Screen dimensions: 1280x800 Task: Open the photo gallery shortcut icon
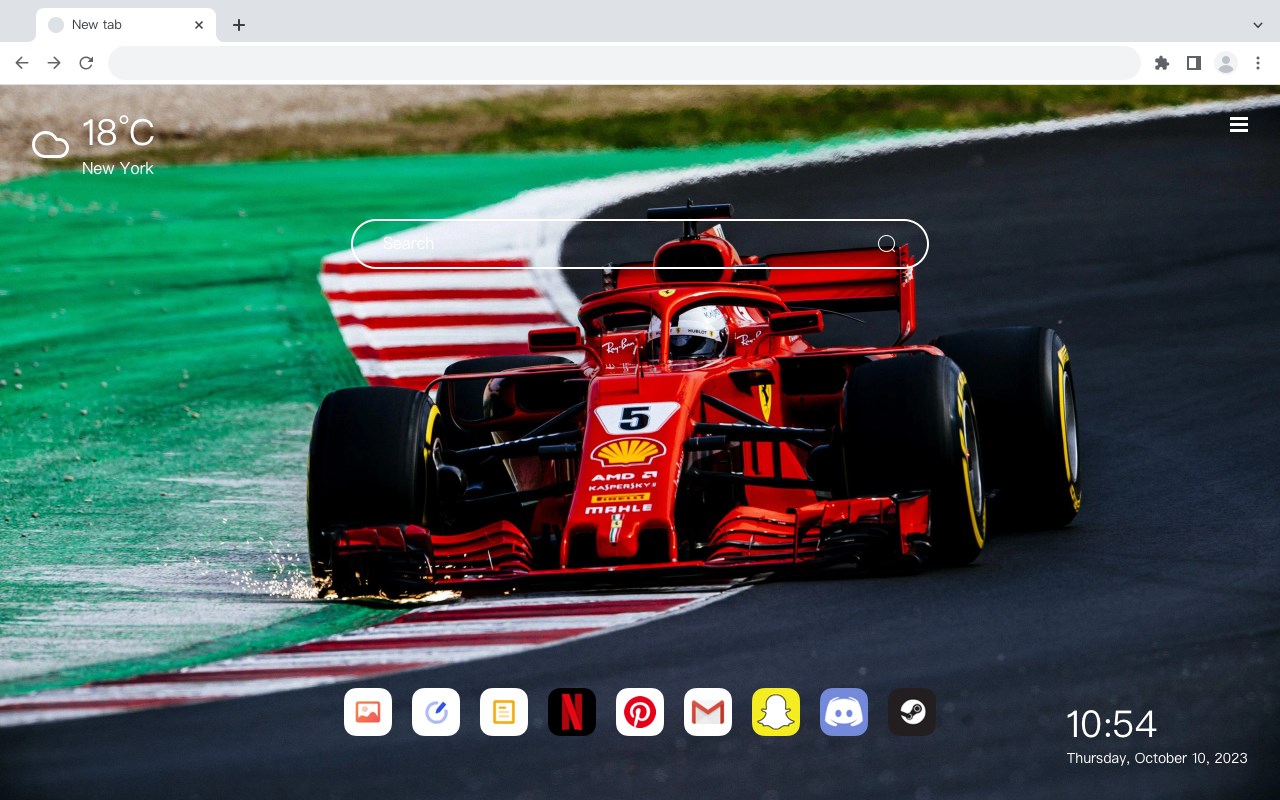pos(368,712)
